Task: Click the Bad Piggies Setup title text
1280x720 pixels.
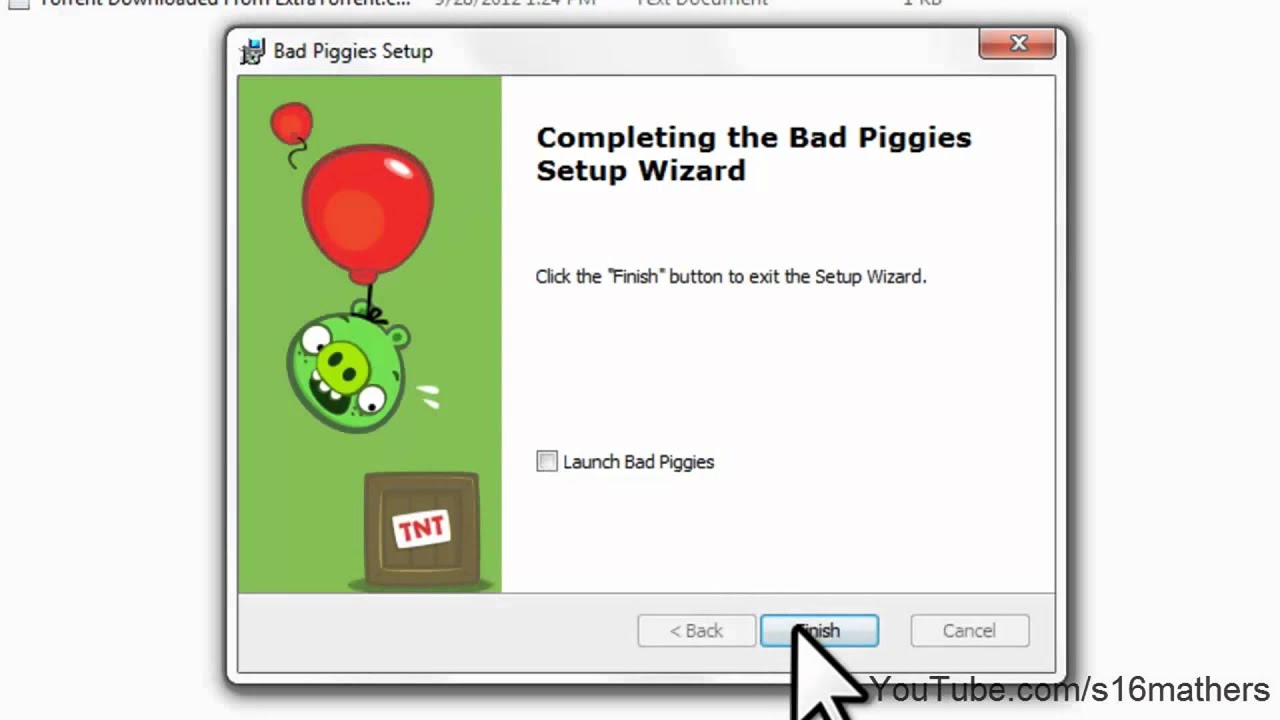Action: (x=353, y=51)
